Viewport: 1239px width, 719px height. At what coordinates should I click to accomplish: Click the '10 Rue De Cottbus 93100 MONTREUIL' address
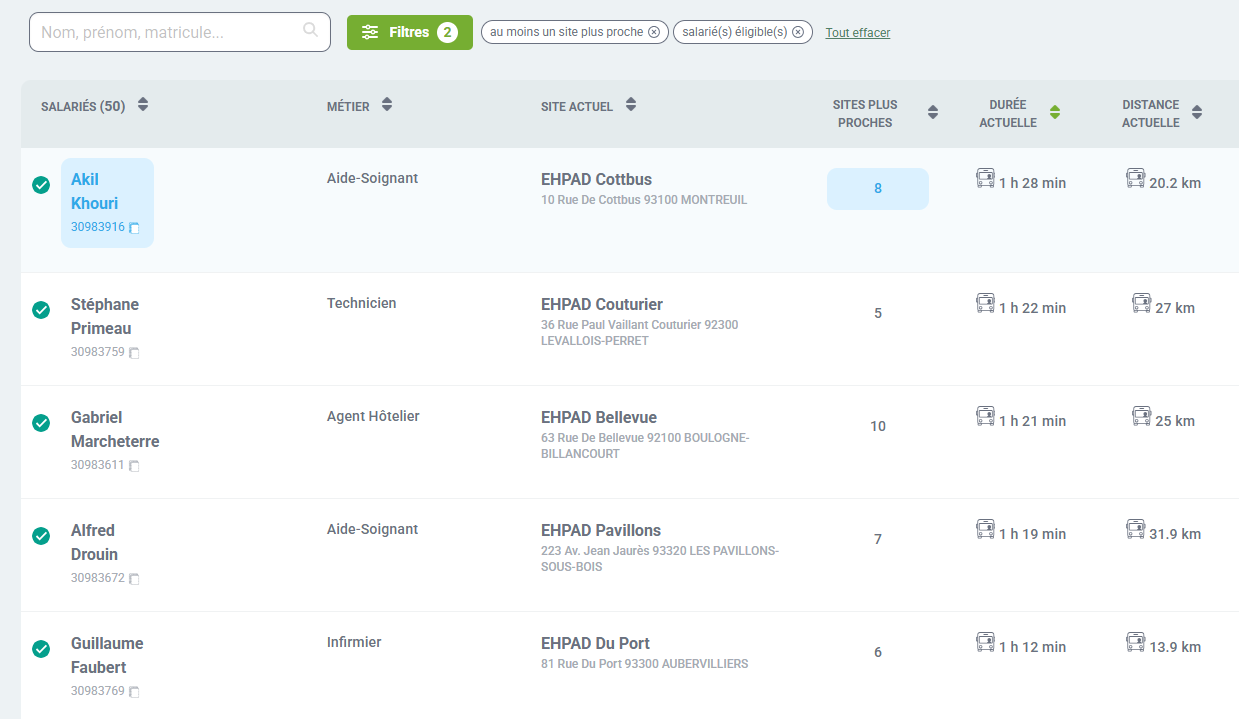coord(644,200)
